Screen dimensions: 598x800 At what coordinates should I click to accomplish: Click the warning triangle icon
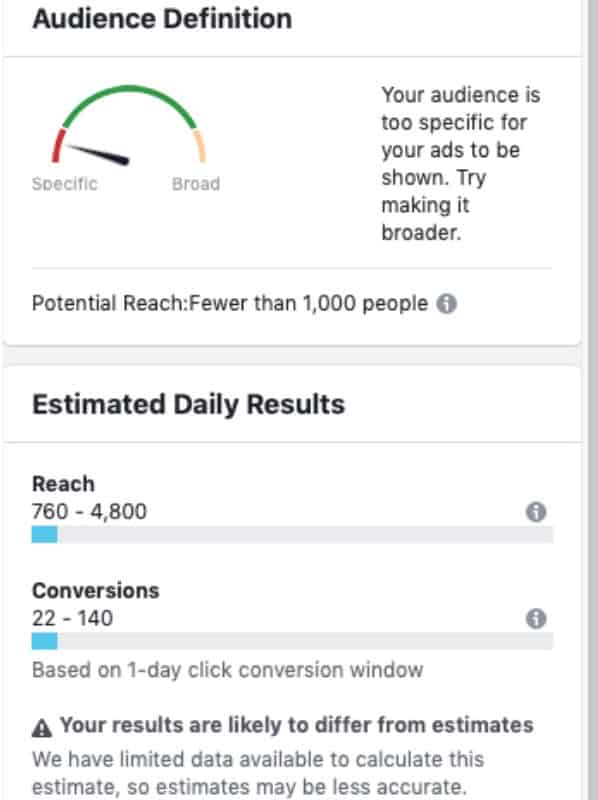tap(42, 728)
